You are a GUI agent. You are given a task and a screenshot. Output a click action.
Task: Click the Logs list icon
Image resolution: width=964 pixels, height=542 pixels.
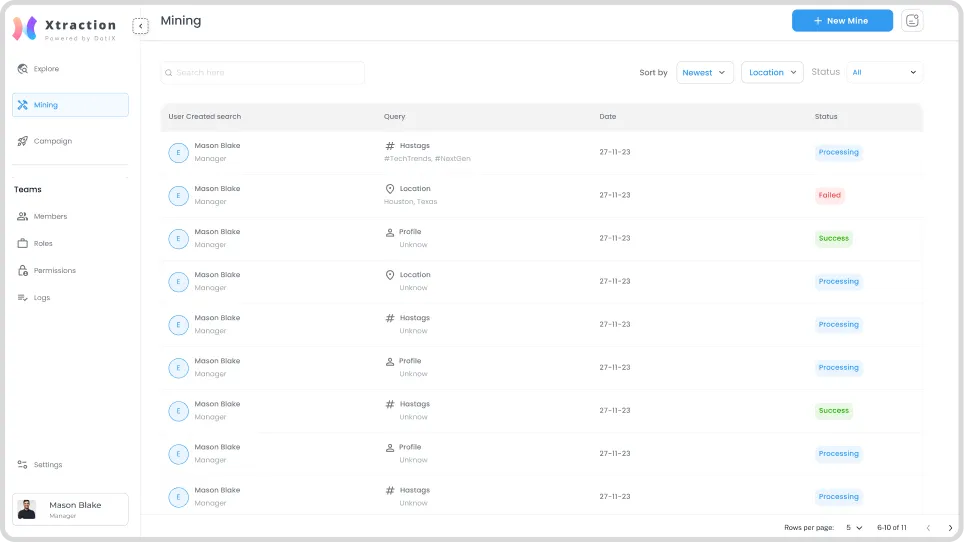[x=23, y=297]
